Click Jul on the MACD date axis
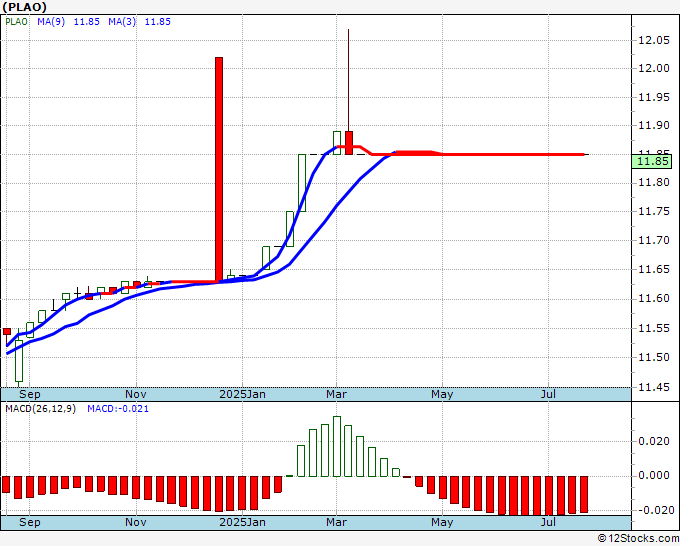680x546 pixels. tap(549, 522)
